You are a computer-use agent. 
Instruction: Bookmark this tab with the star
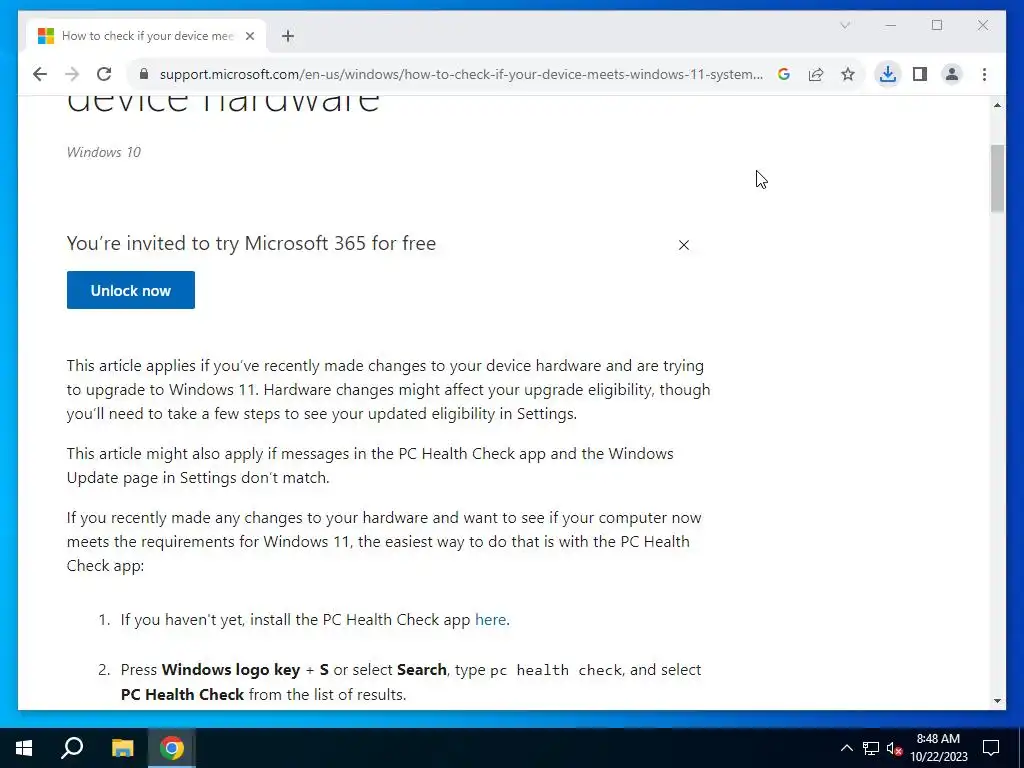[848, 74]
